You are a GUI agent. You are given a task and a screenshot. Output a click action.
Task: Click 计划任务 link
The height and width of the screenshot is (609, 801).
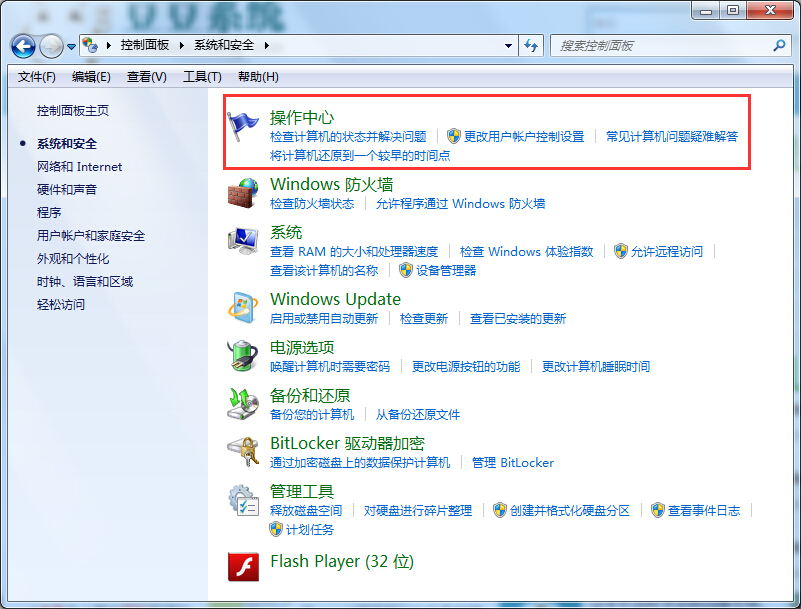[310, 530]
